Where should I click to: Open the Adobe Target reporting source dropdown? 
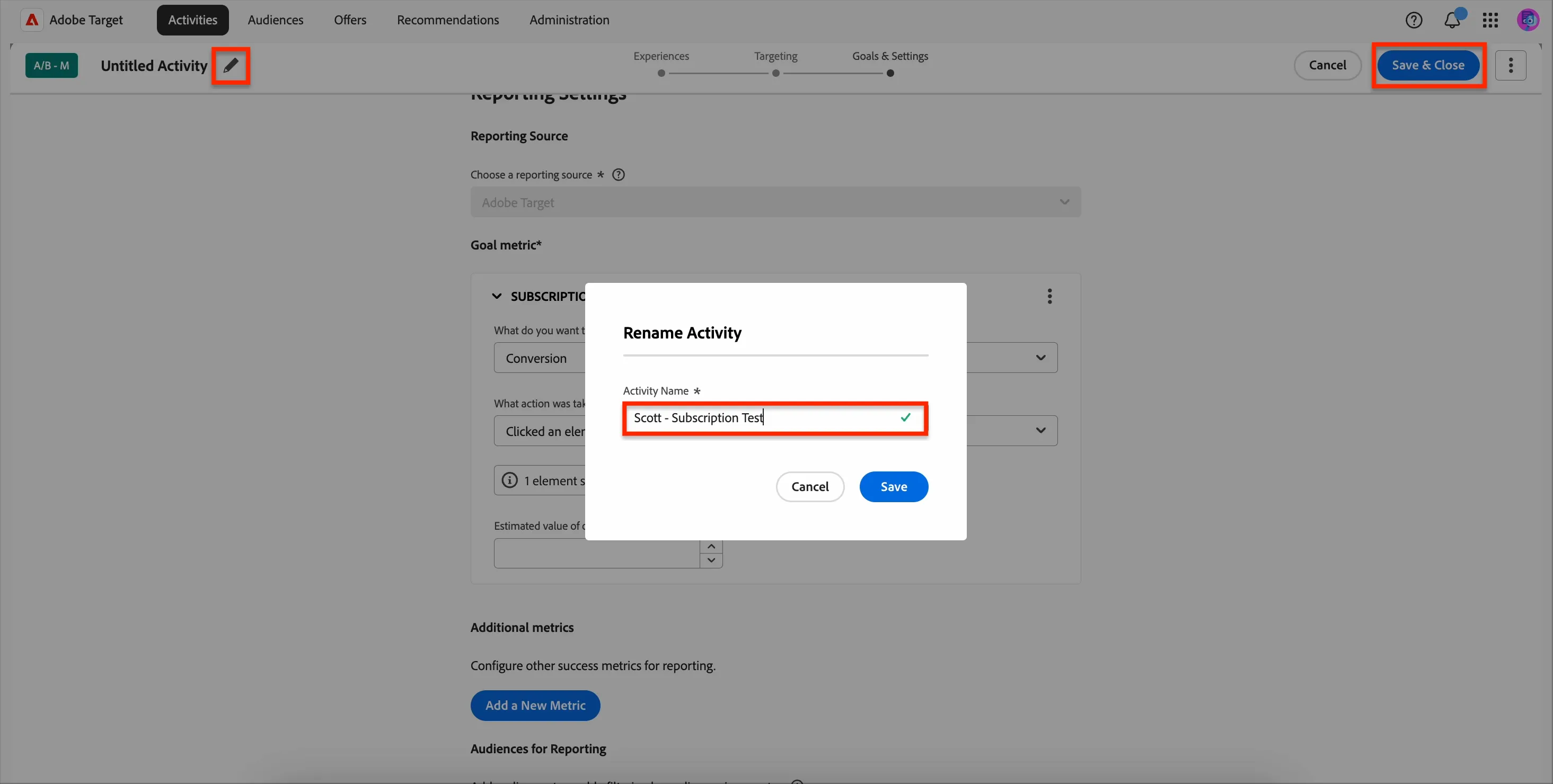(x=775, y=202)
